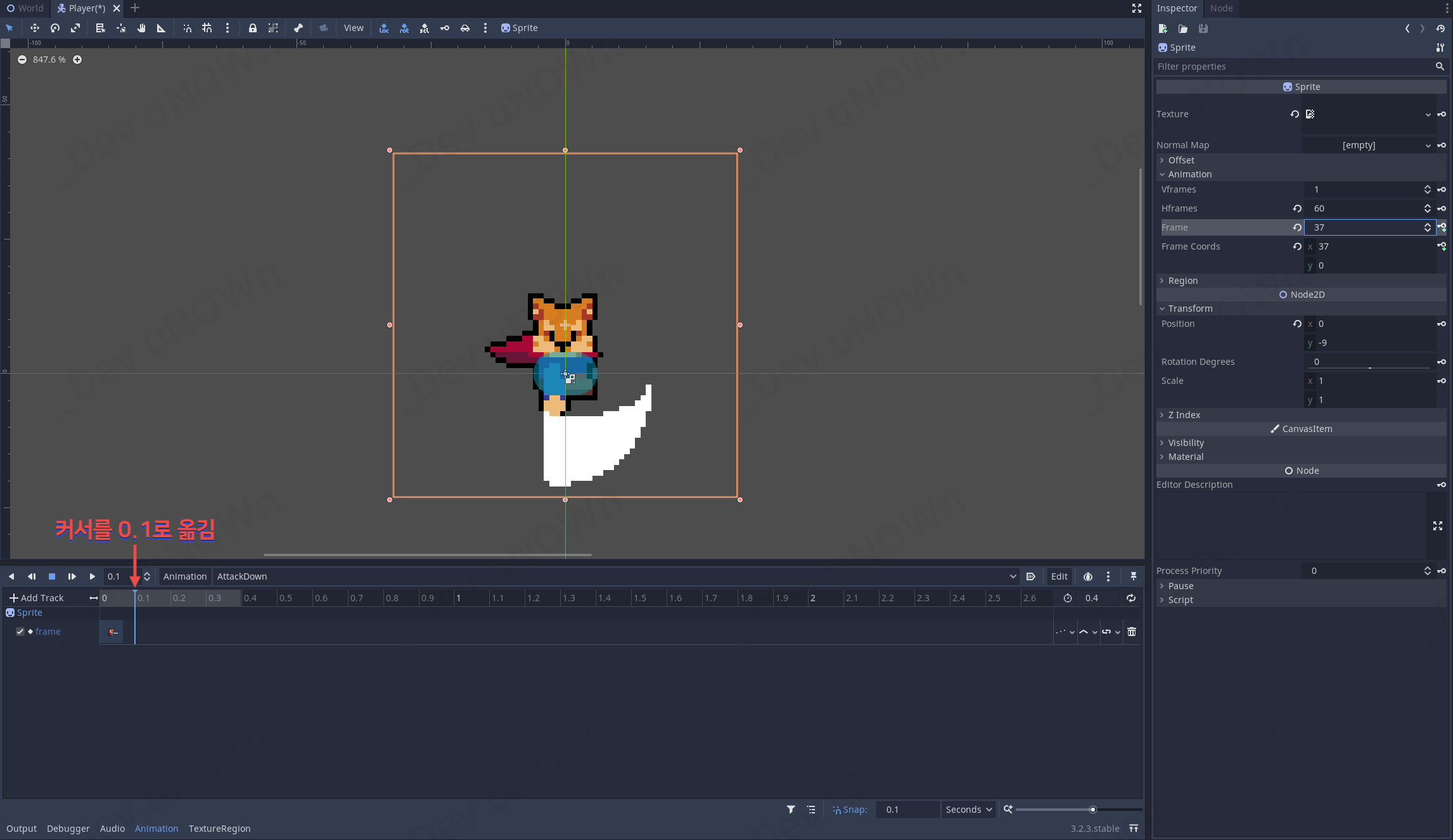Open the animation Edit menu
Viewport: 1453px width, 840px height.
[x=1059, y=576]
